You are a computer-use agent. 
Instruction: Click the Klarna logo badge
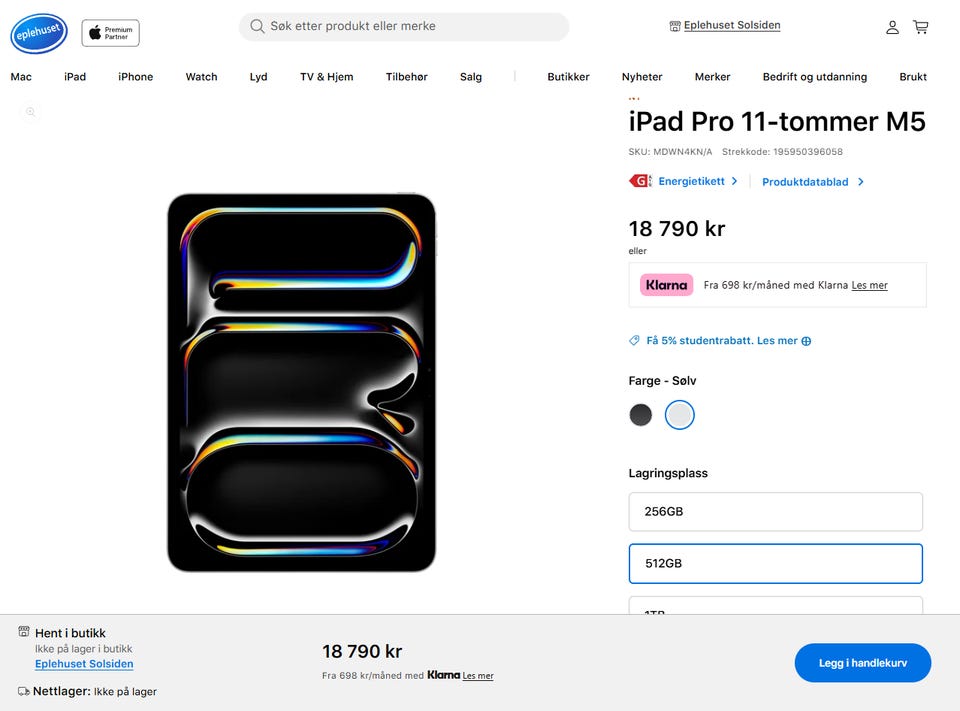point(666,285)
